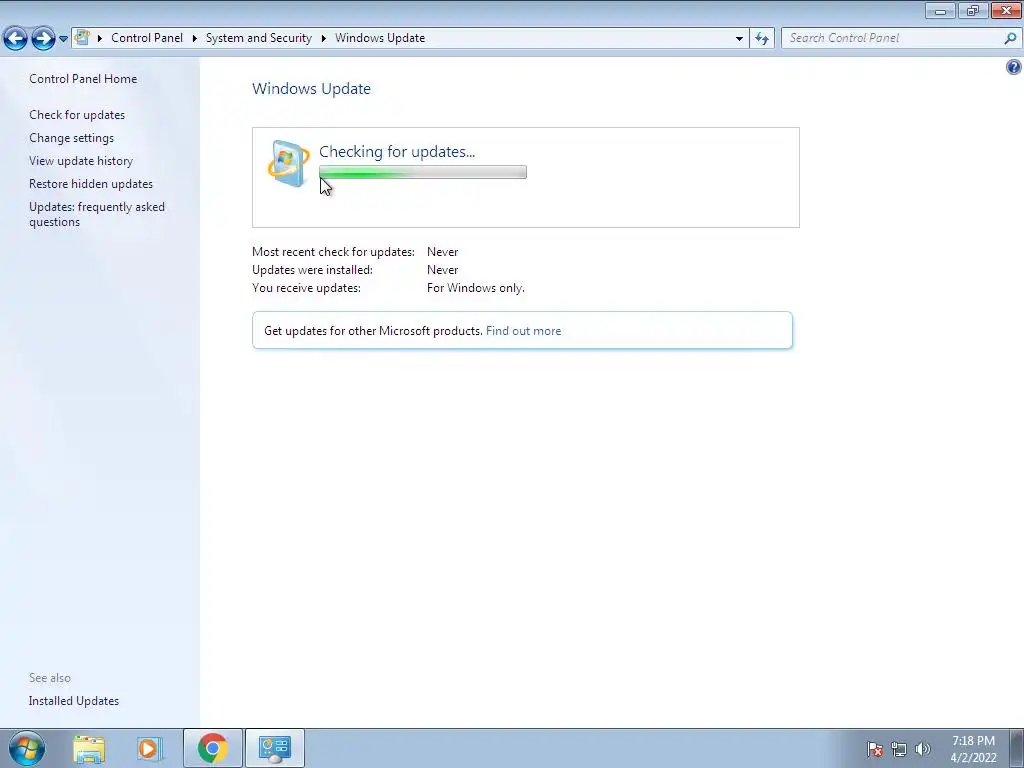
Task: Open Updates: frequently asked questions
Action: [x=97, y=214]
